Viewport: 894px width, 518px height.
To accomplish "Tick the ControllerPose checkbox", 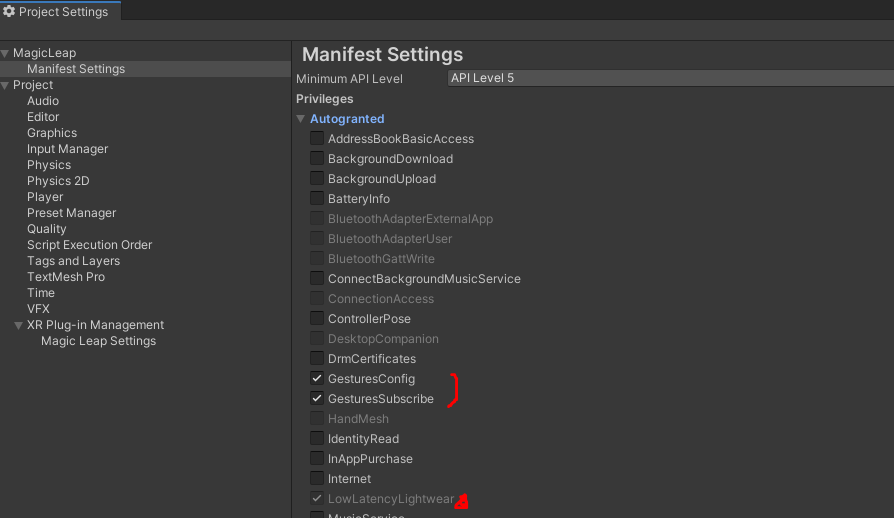I will (x=317, y=319).
